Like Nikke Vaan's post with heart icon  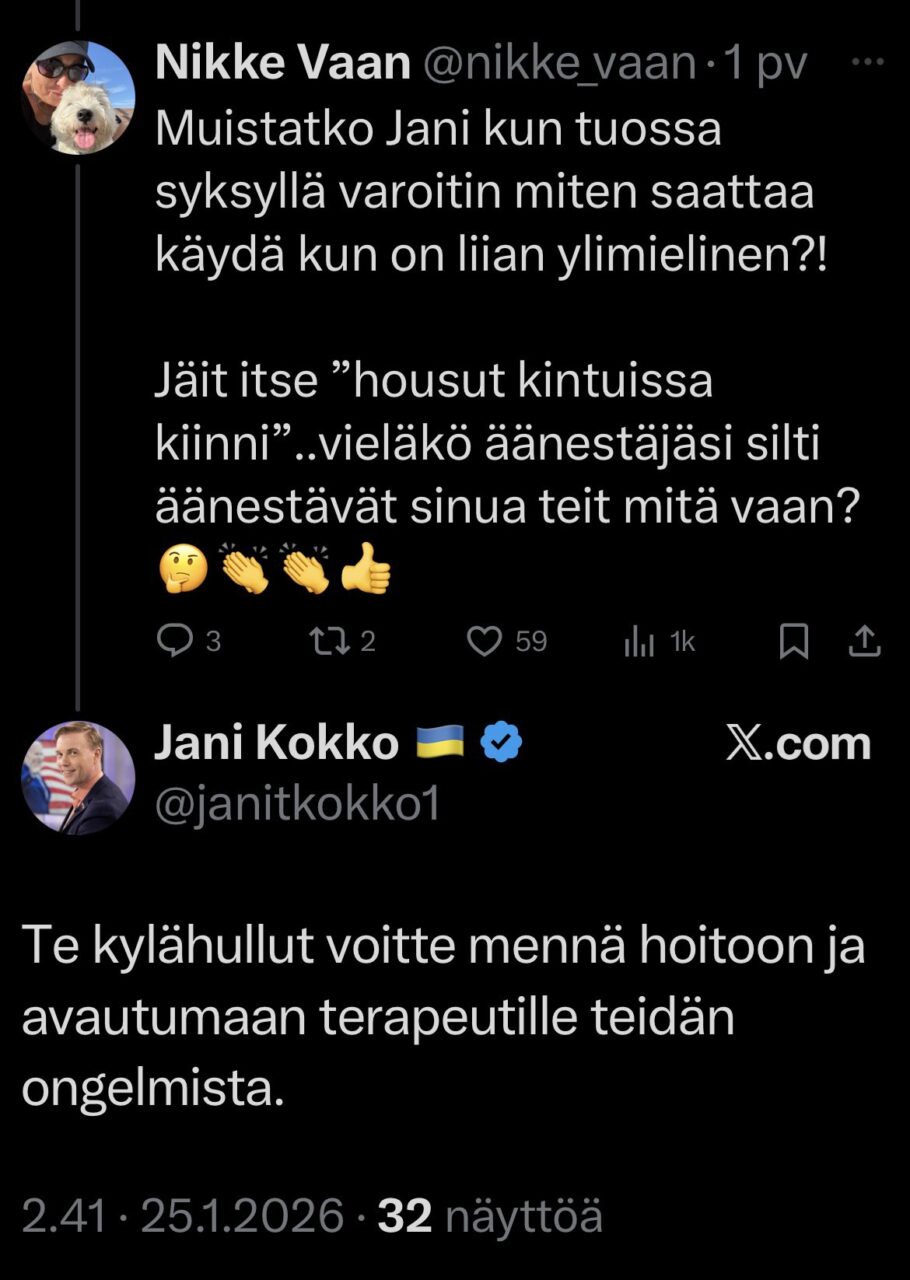(485, 642)
